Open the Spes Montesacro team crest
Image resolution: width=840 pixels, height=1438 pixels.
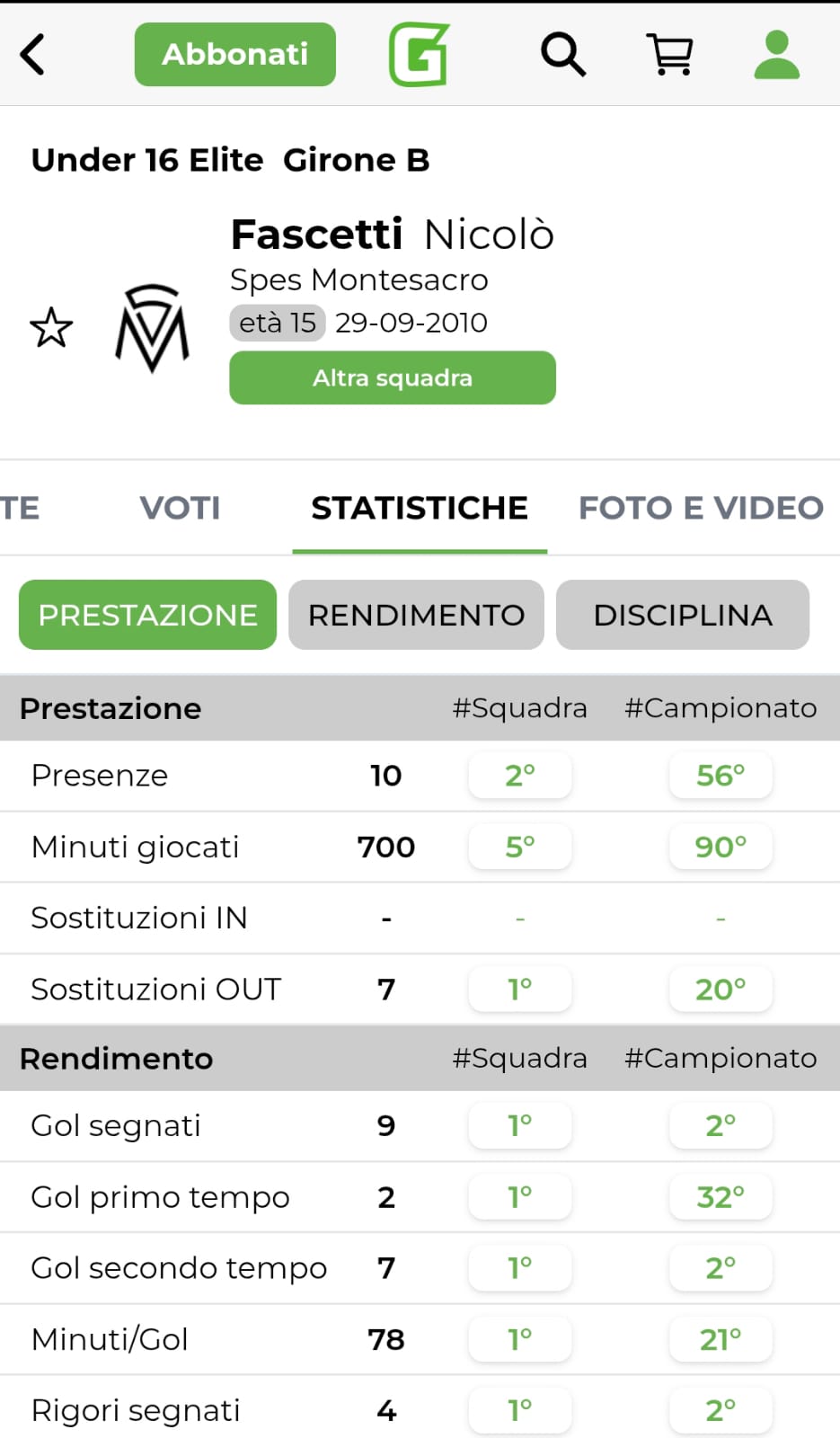click(153, 328)
